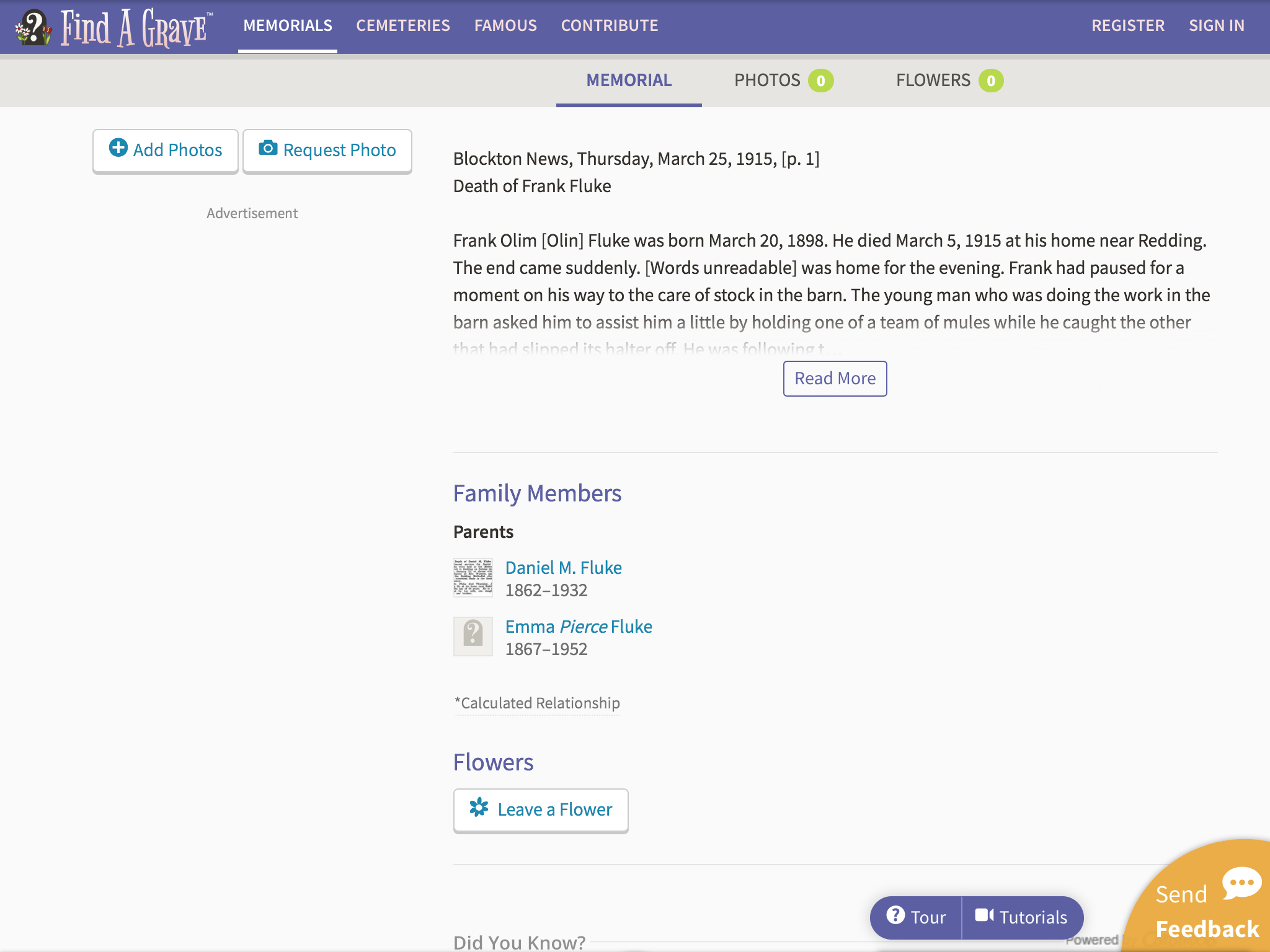Open the Memorials menu
Image resolution: width=1270 pixels, height=952 pixels.
click(288, 25)
